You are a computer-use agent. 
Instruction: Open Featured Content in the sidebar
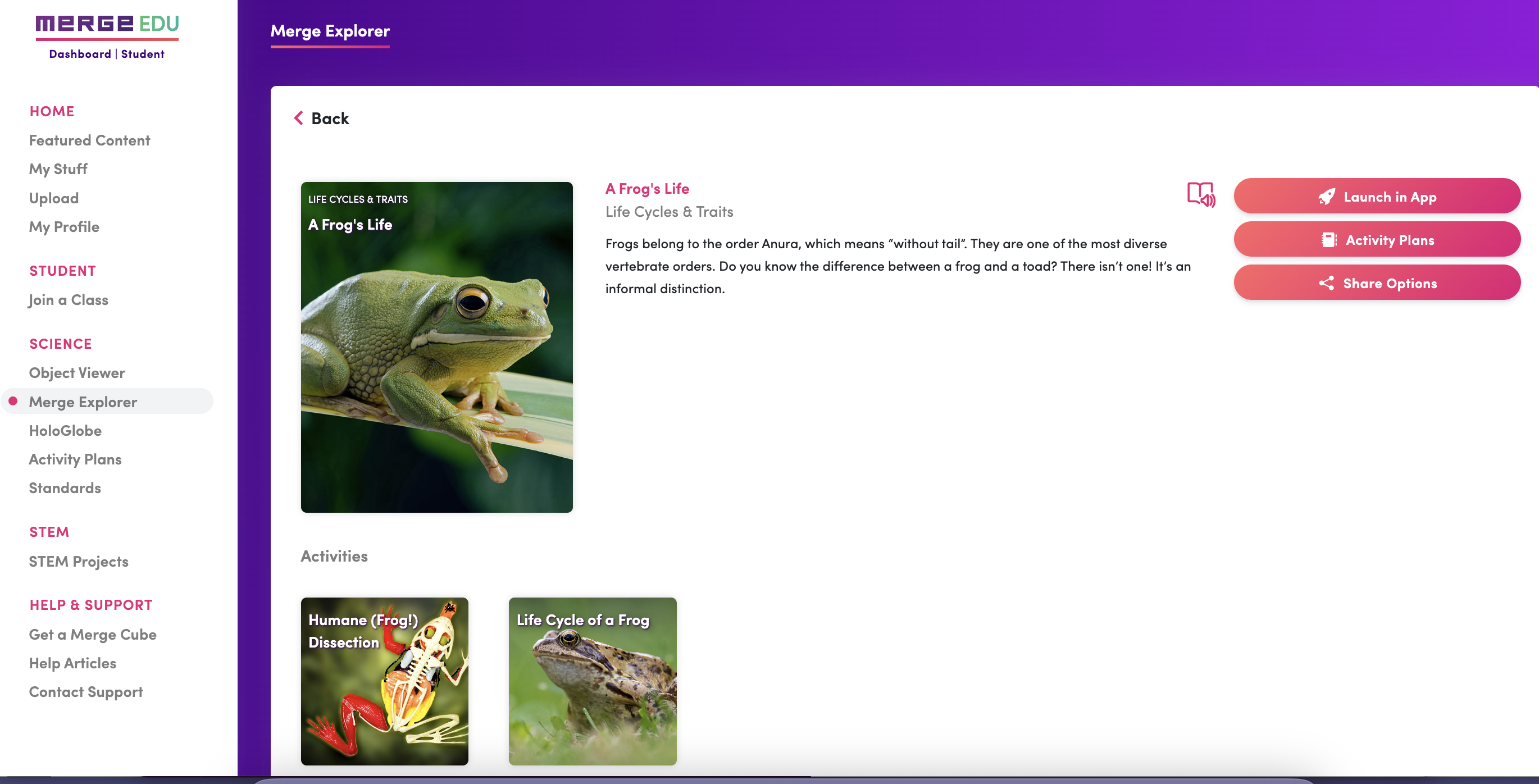tap(90, 140)
